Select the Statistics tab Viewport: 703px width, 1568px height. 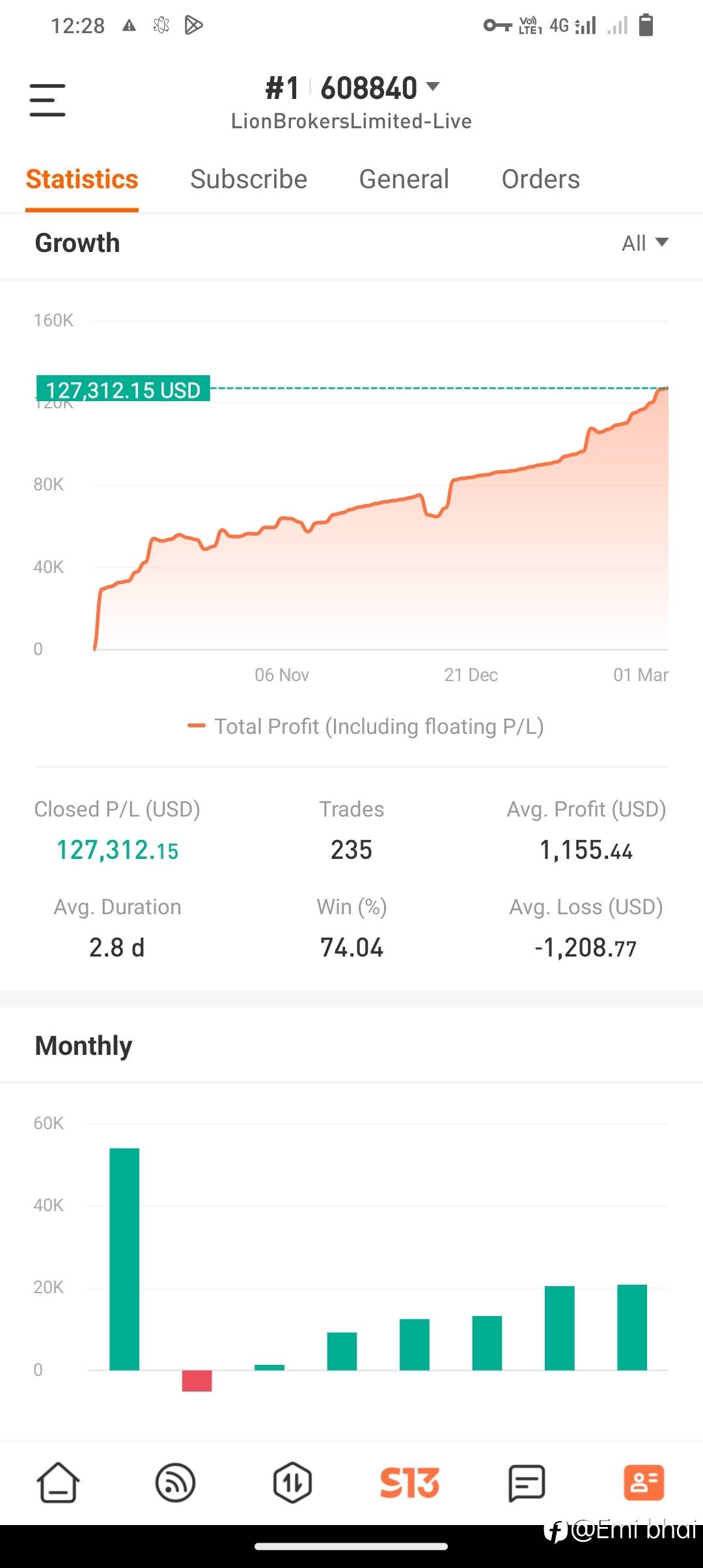pos(82,179)
